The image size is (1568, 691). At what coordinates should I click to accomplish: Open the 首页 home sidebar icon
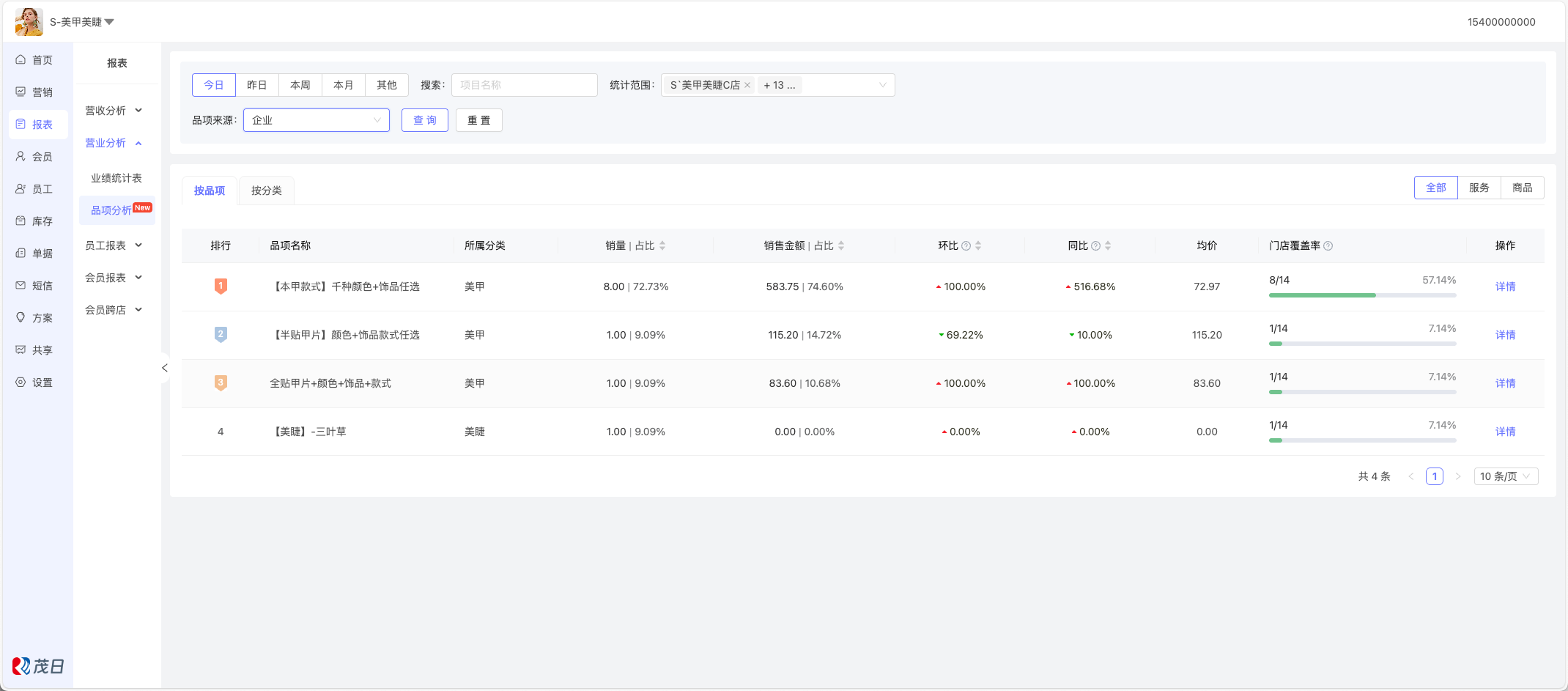[21, 60]
